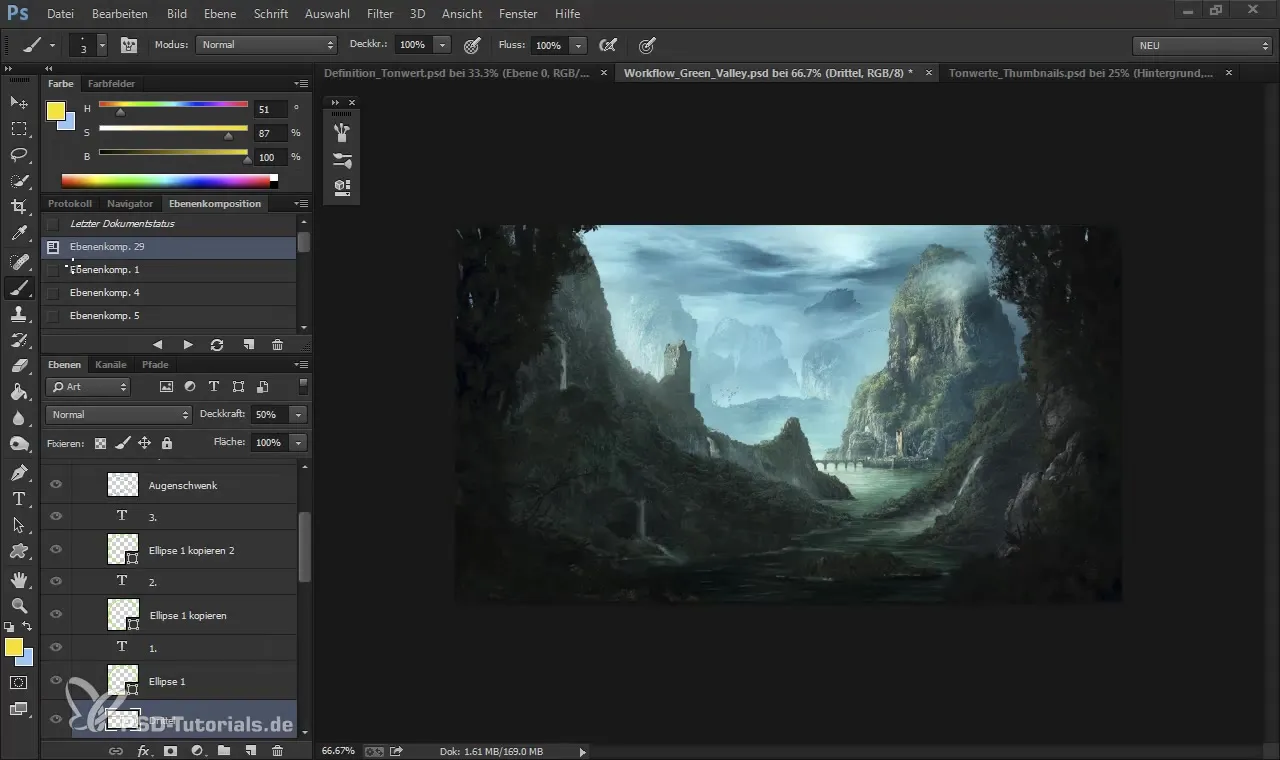Hide the Ellipse 1 layer

56,680
